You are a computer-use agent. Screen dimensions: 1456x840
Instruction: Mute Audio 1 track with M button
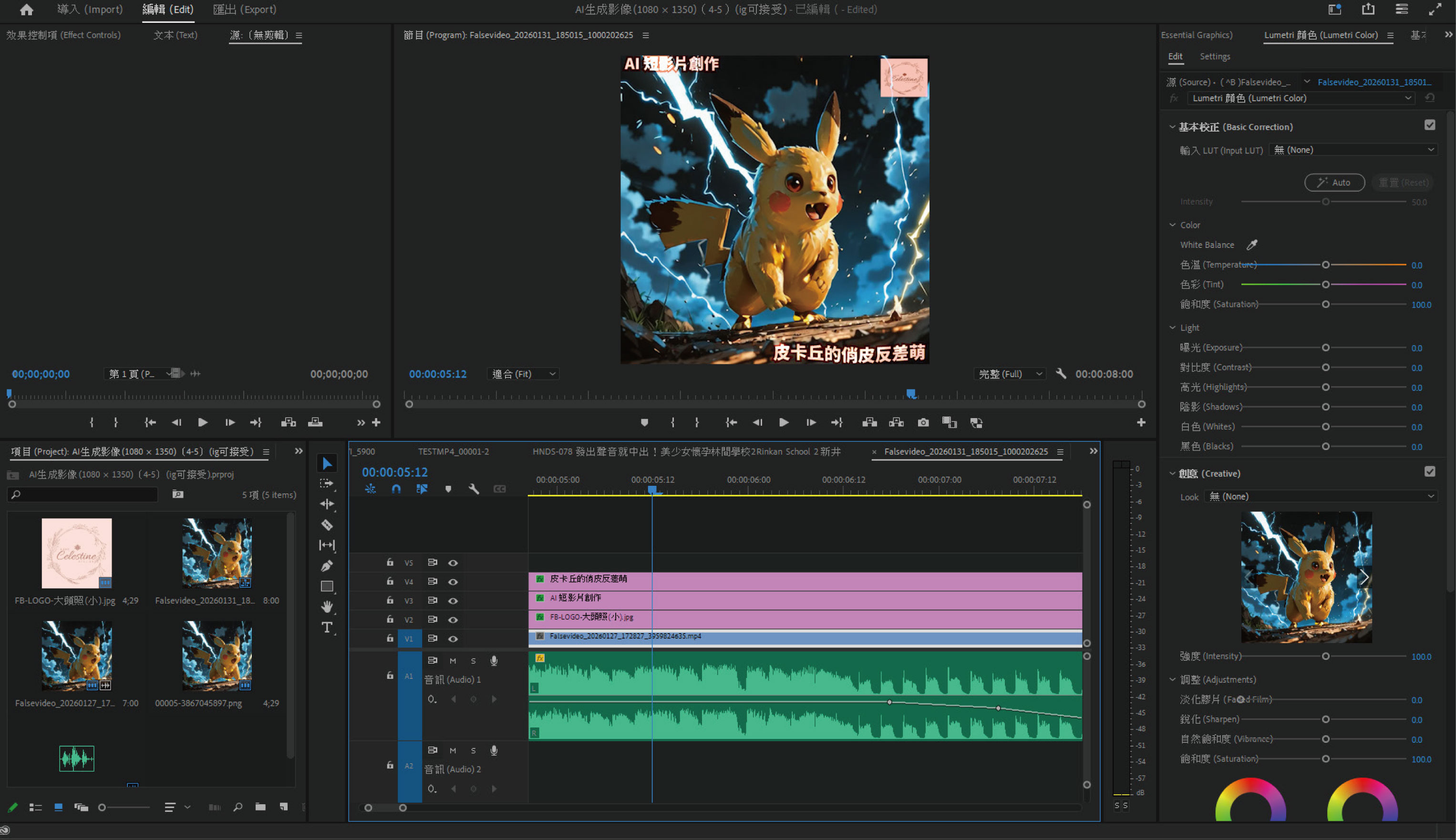coord(453,661)
